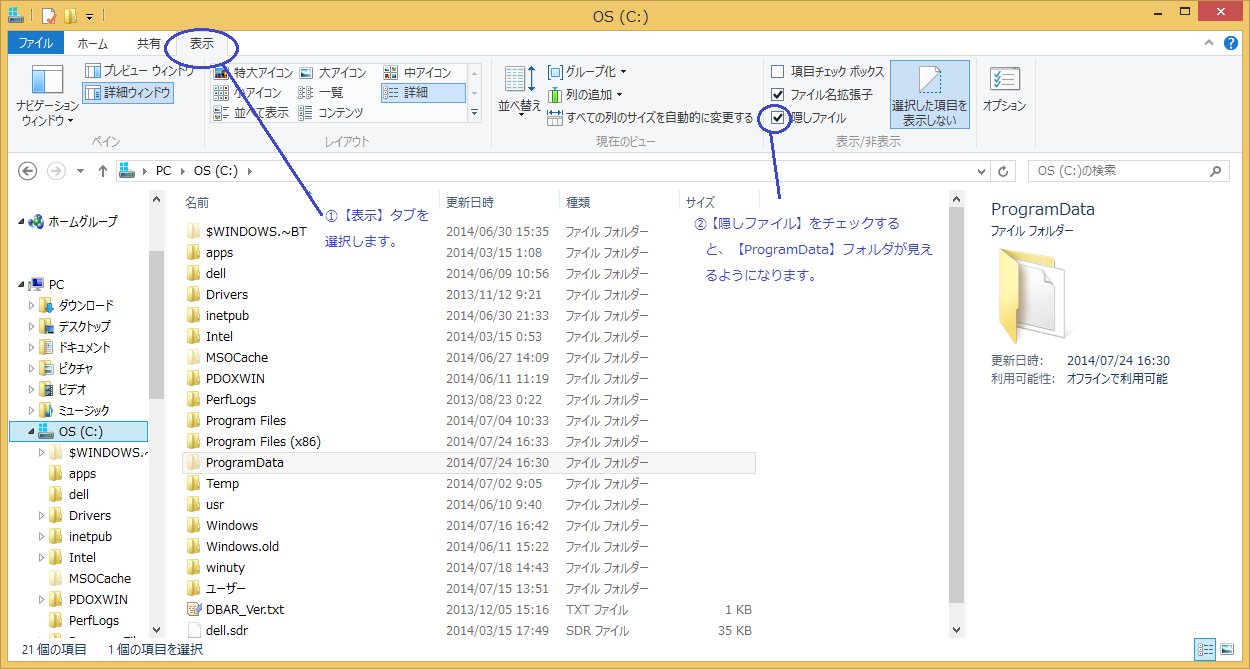Uncheck the ファイル名拡張子 checkbox

[x=778, y=95]
